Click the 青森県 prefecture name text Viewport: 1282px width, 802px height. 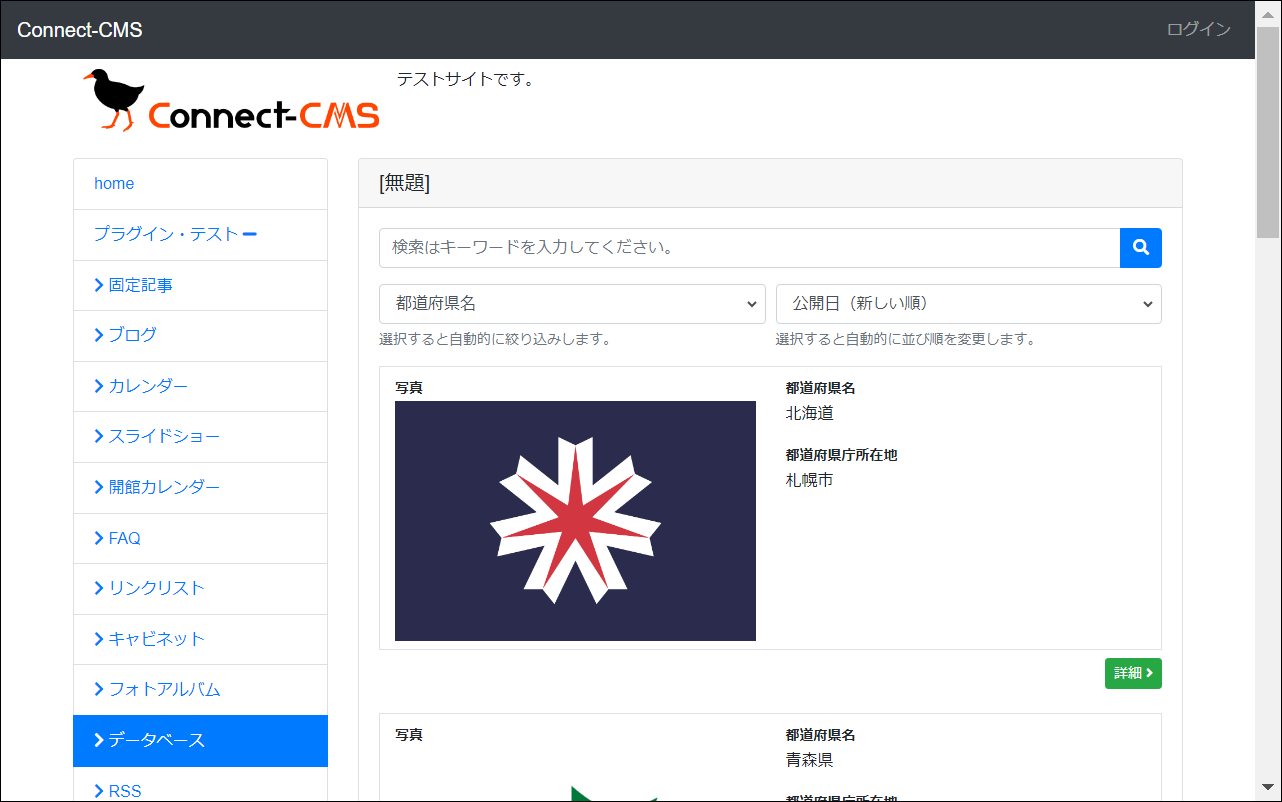click(810, 760)
